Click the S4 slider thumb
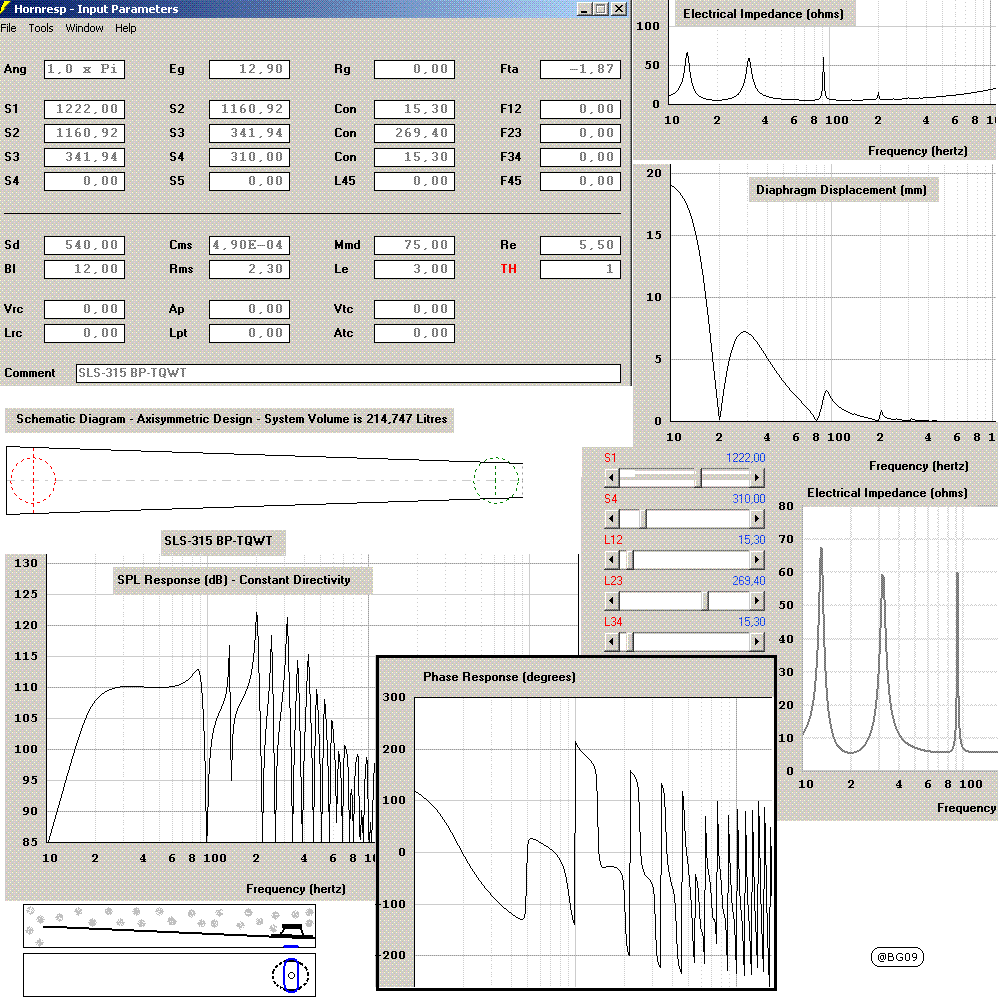Image resolution: width=998 pixels, height=998 pixels. click(643, 519)
